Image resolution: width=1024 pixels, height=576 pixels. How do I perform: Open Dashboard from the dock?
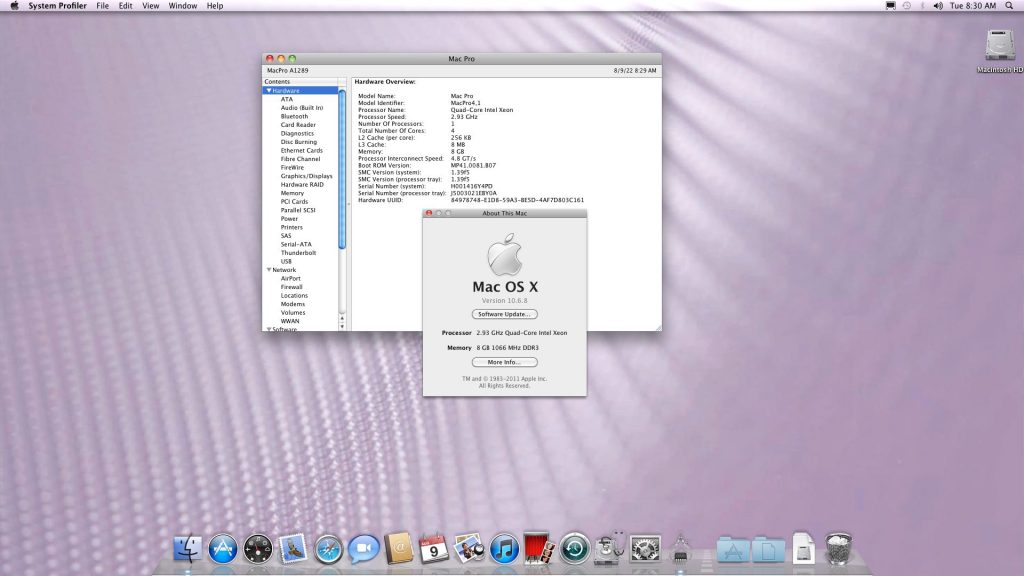coord(258,549)
